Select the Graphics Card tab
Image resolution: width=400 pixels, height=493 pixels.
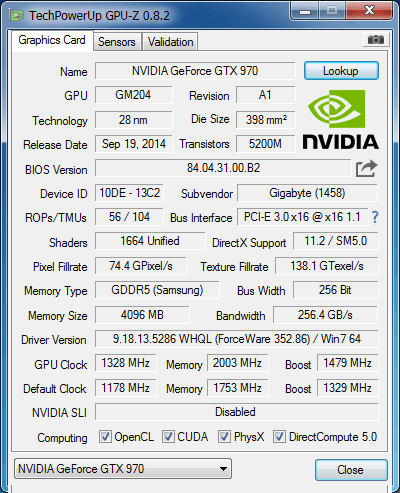(52, 40)
